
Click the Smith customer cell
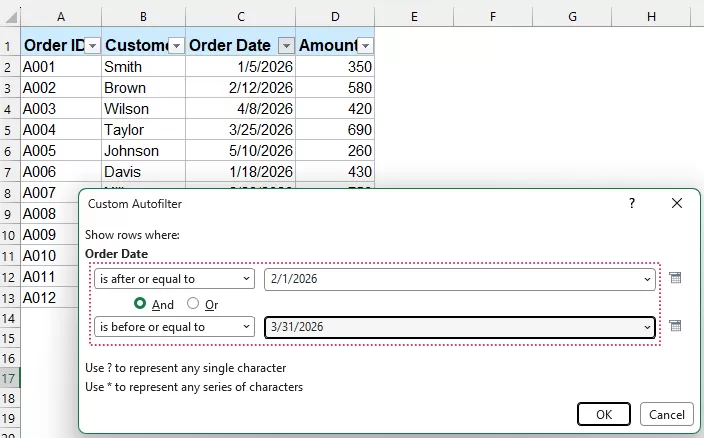tap(143, 67)
